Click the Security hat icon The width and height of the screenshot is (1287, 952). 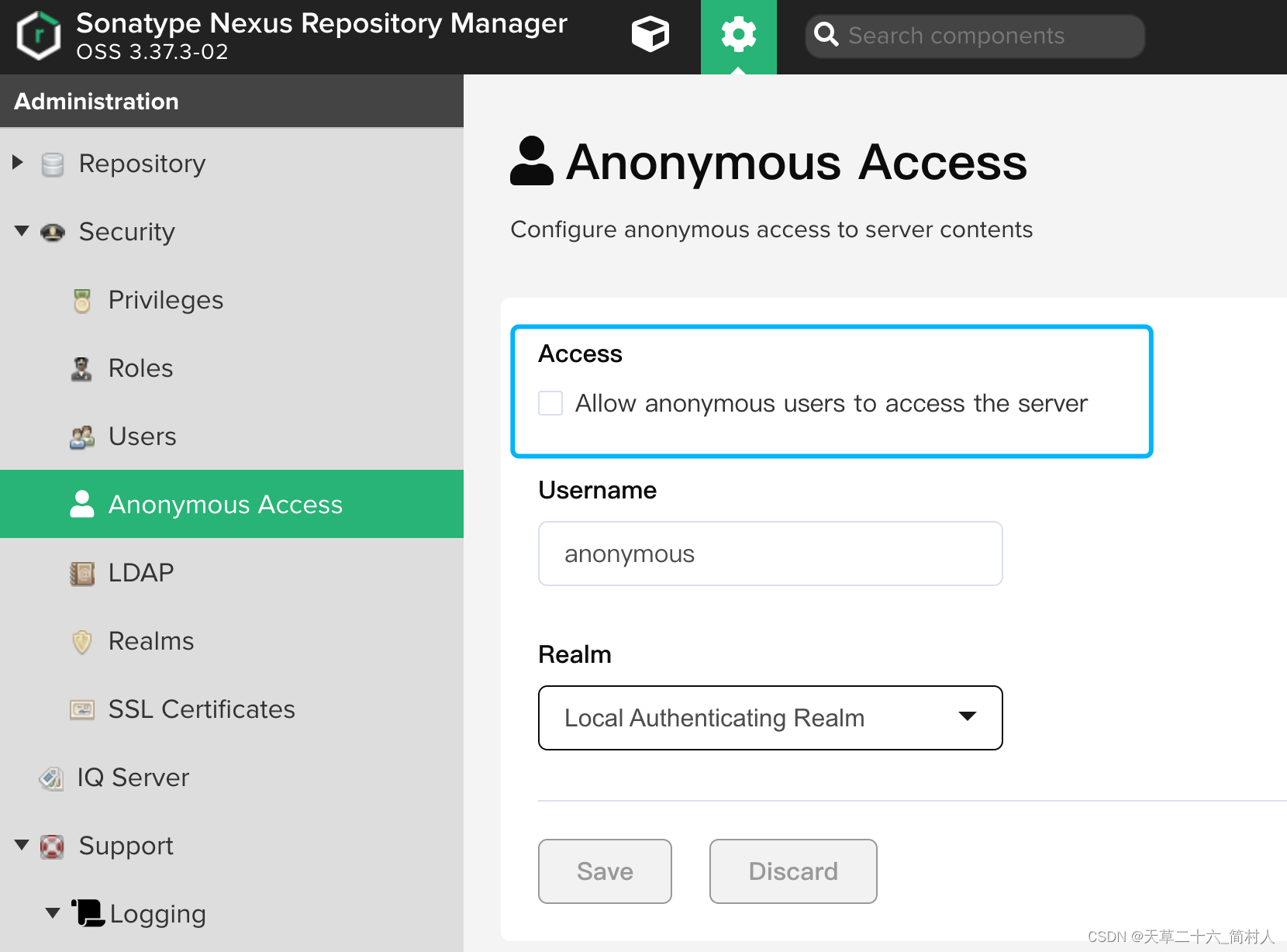click(x=53, y=232)
